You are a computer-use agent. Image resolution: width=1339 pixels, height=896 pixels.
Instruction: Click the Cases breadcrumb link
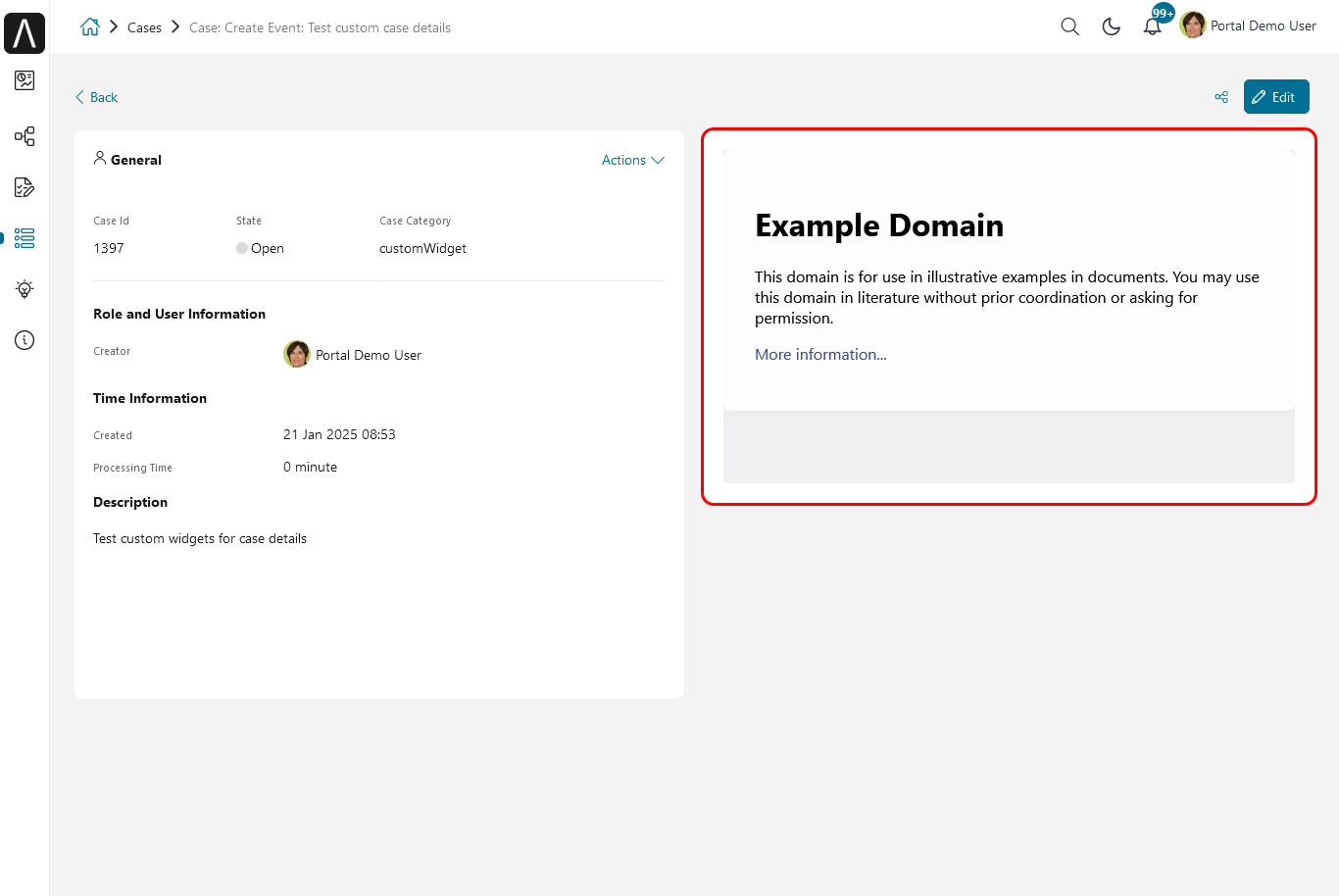144,27
